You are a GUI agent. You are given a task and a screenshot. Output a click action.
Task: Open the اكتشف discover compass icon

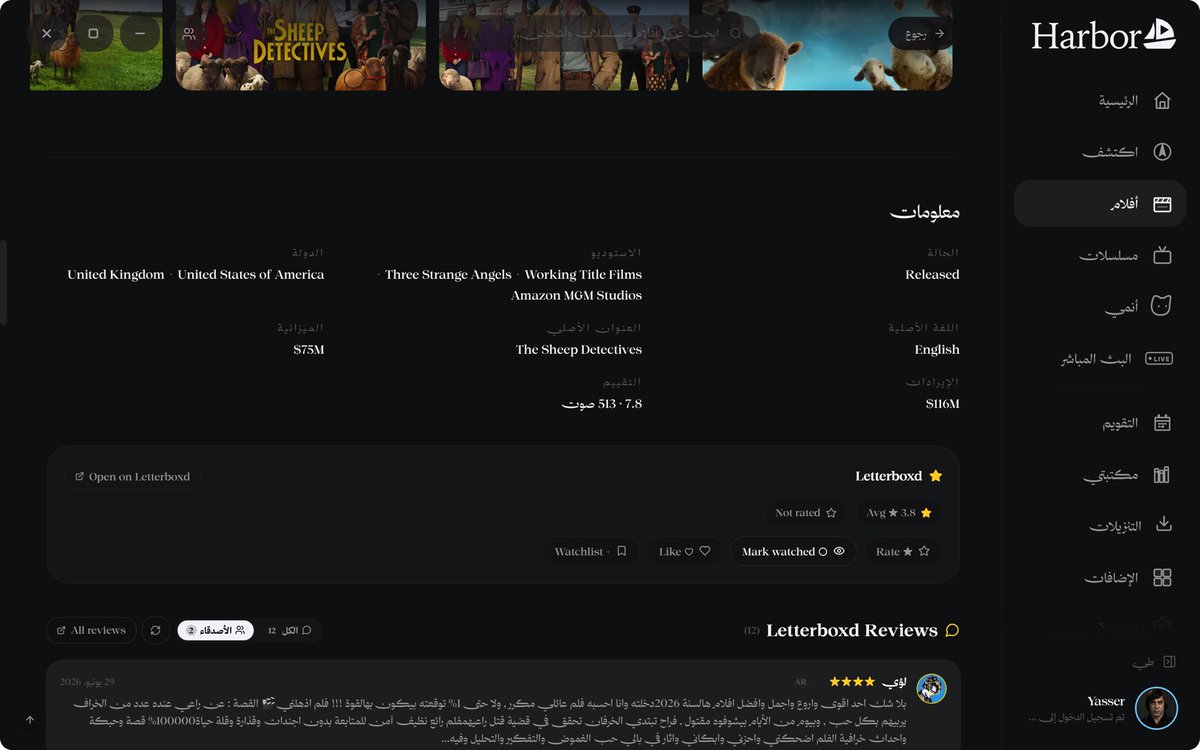1162,152
